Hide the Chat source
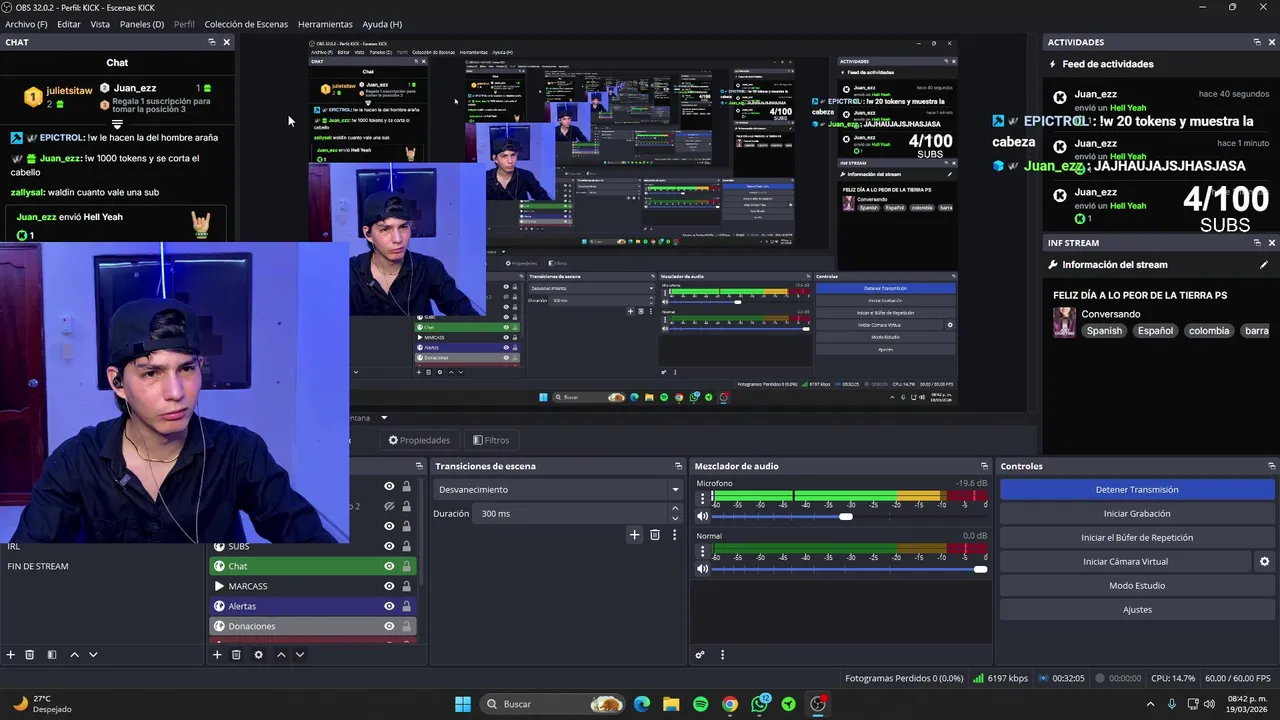 pos(389,566)
